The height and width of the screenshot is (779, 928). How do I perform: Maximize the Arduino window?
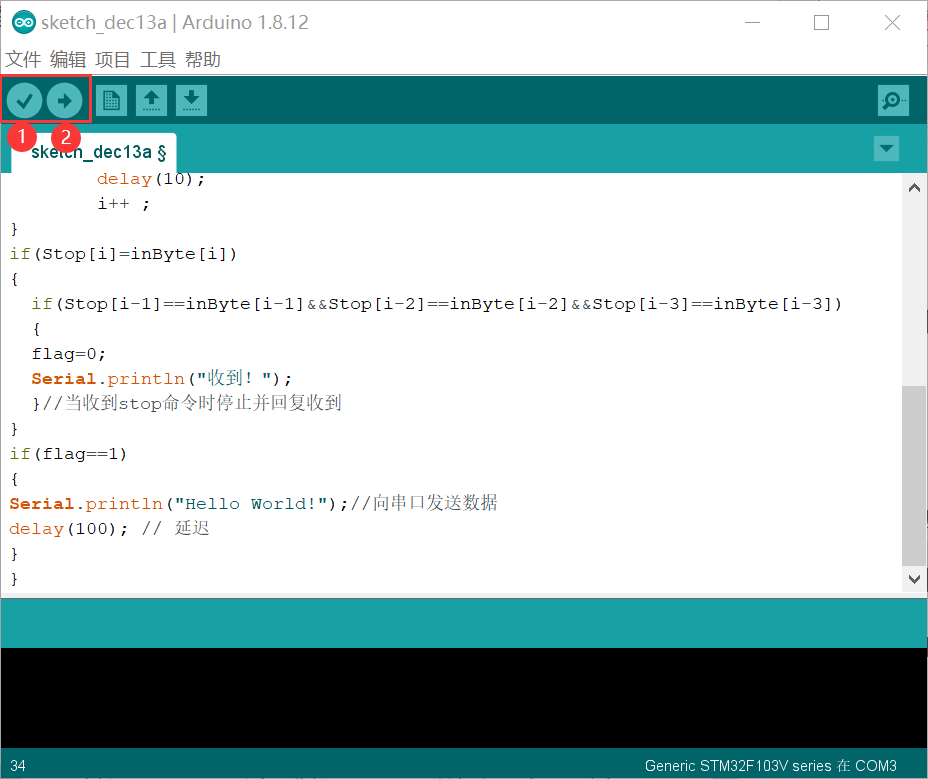821,22
